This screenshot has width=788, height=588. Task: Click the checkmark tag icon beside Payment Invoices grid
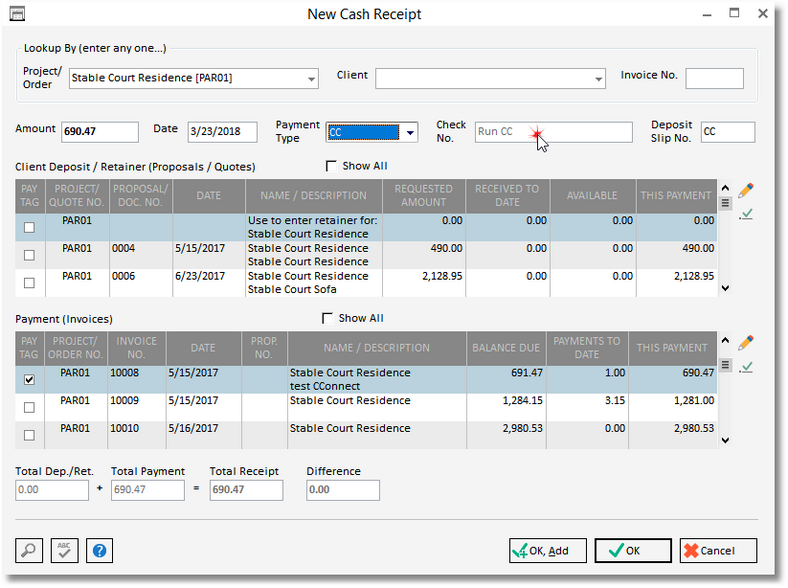coord(746,367)
